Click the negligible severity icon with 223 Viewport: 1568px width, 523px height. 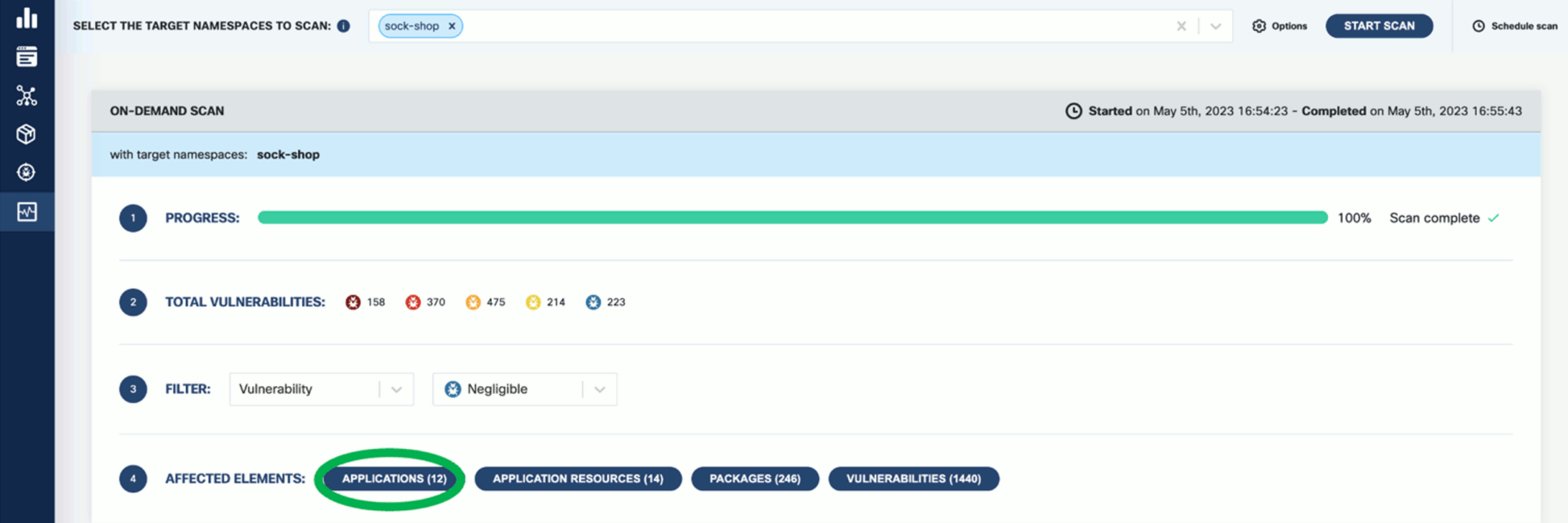pos(594,302)
